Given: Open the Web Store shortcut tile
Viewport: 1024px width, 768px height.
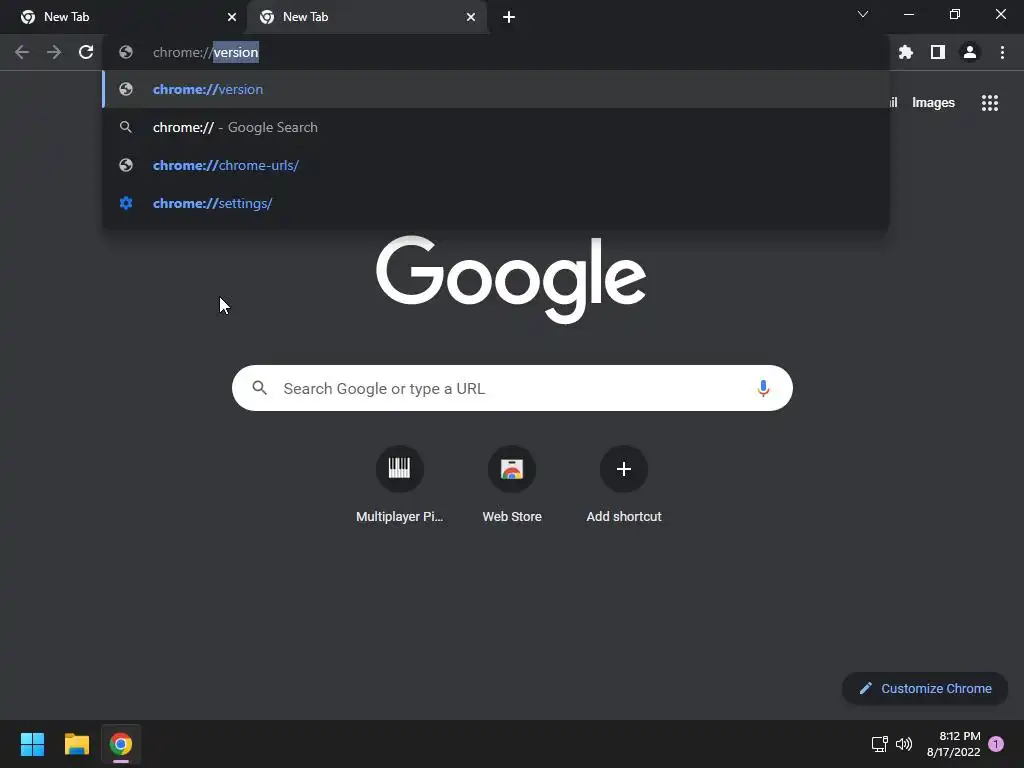Looking at the screenshot, I should point(512,485).
